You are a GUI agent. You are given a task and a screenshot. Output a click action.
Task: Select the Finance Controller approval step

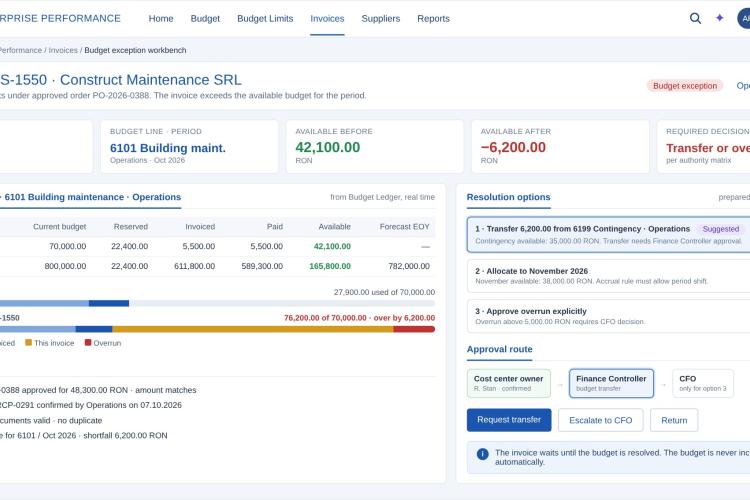coord(611,383)
